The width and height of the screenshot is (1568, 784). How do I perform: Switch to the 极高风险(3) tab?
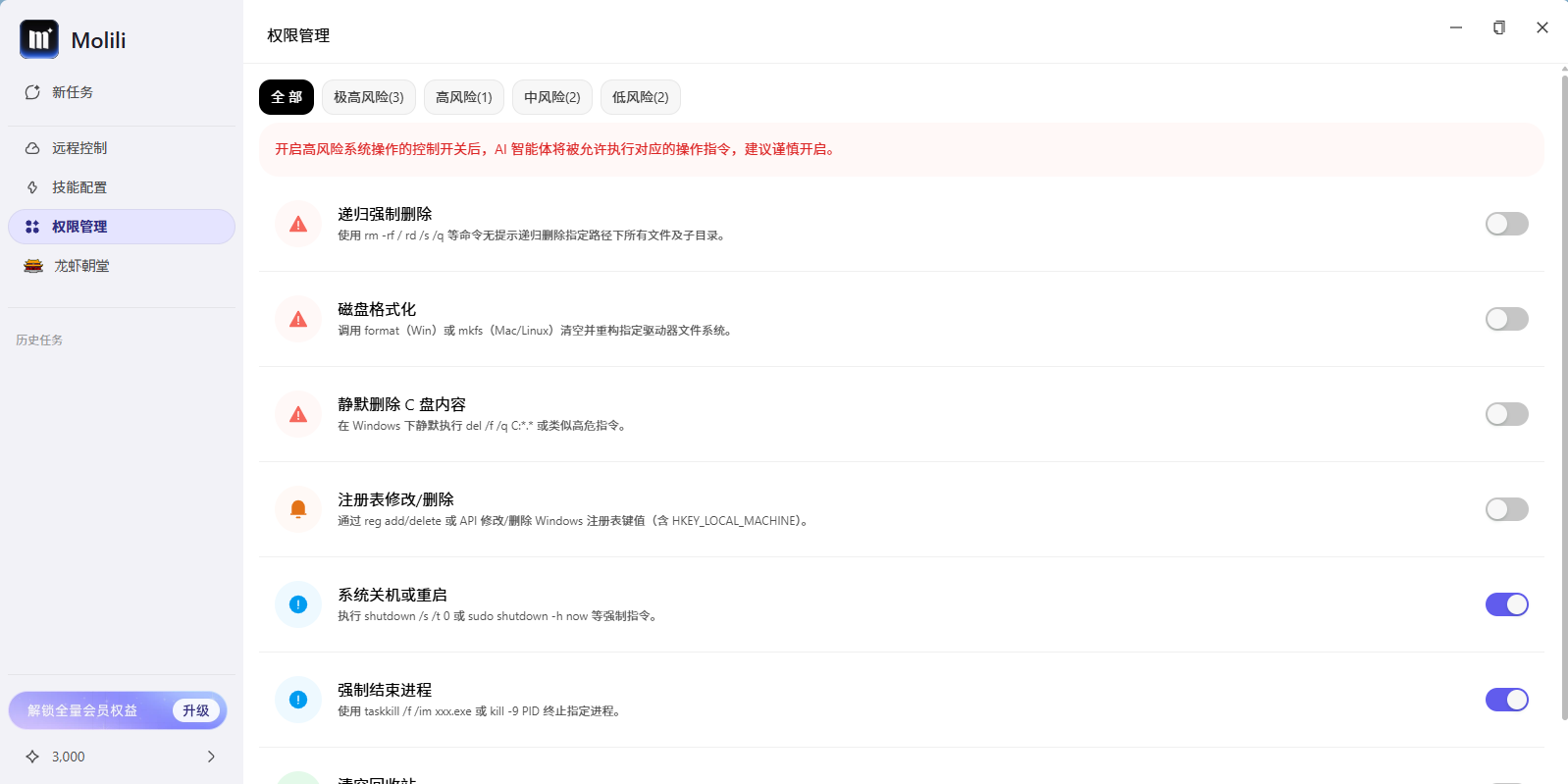click(x=368, y=97)
